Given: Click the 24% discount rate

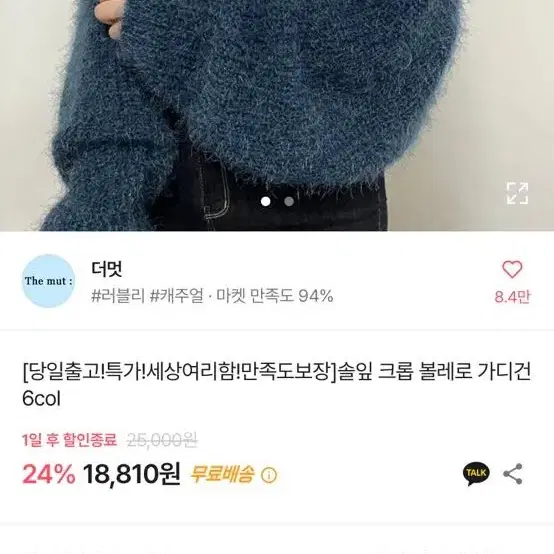Looking at the screenshot, I should coord(49,474).
